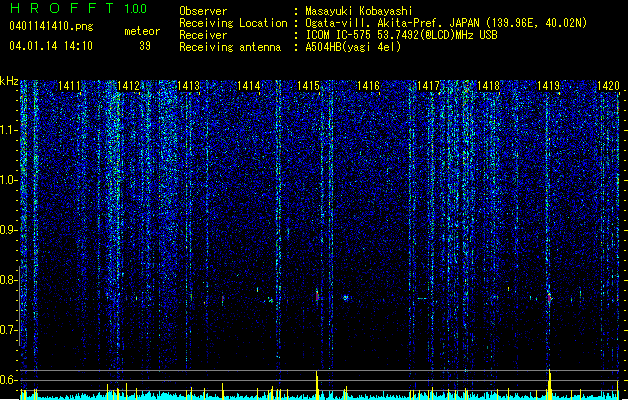Click the A504HB(yagi 4el) antenna text
The width and height of the screenshot is (629, 400).
click(353, 47)
